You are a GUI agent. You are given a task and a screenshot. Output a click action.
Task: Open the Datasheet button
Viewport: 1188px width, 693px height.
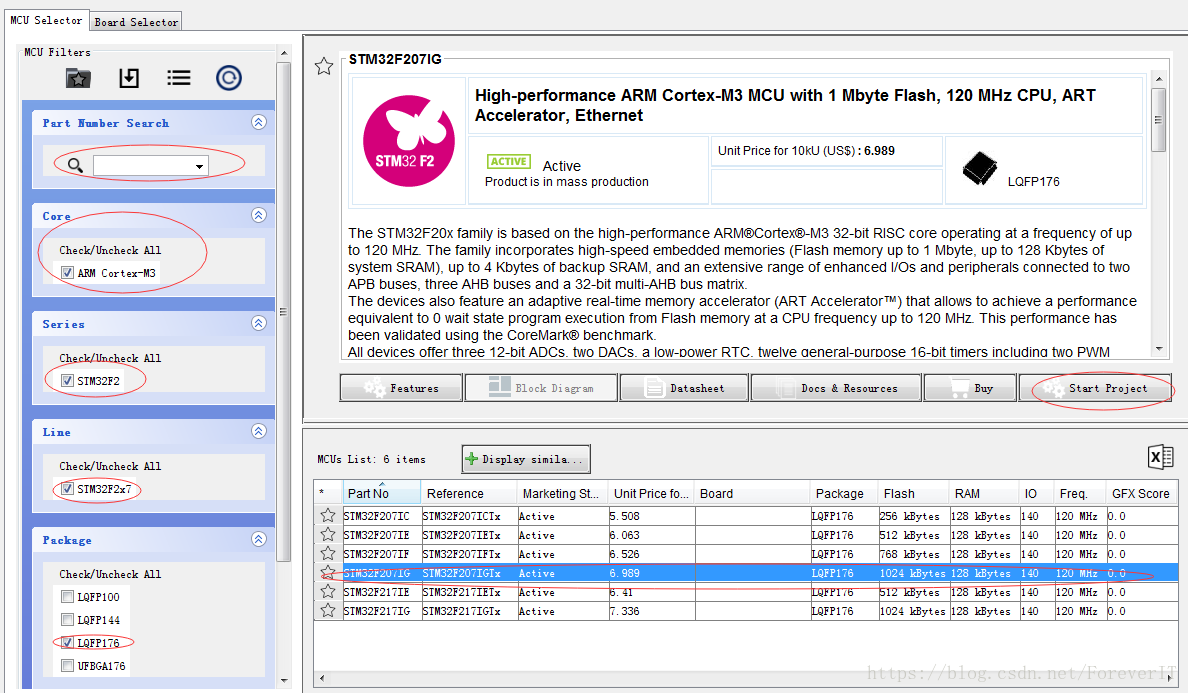[x=684, y=388]
